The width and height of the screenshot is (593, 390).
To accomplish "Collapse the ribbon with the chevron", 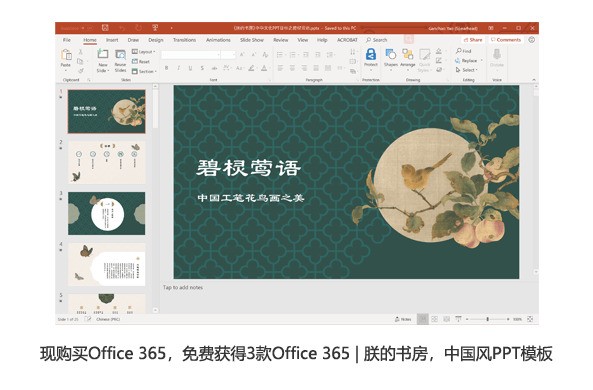I will (x=534, y=80).
